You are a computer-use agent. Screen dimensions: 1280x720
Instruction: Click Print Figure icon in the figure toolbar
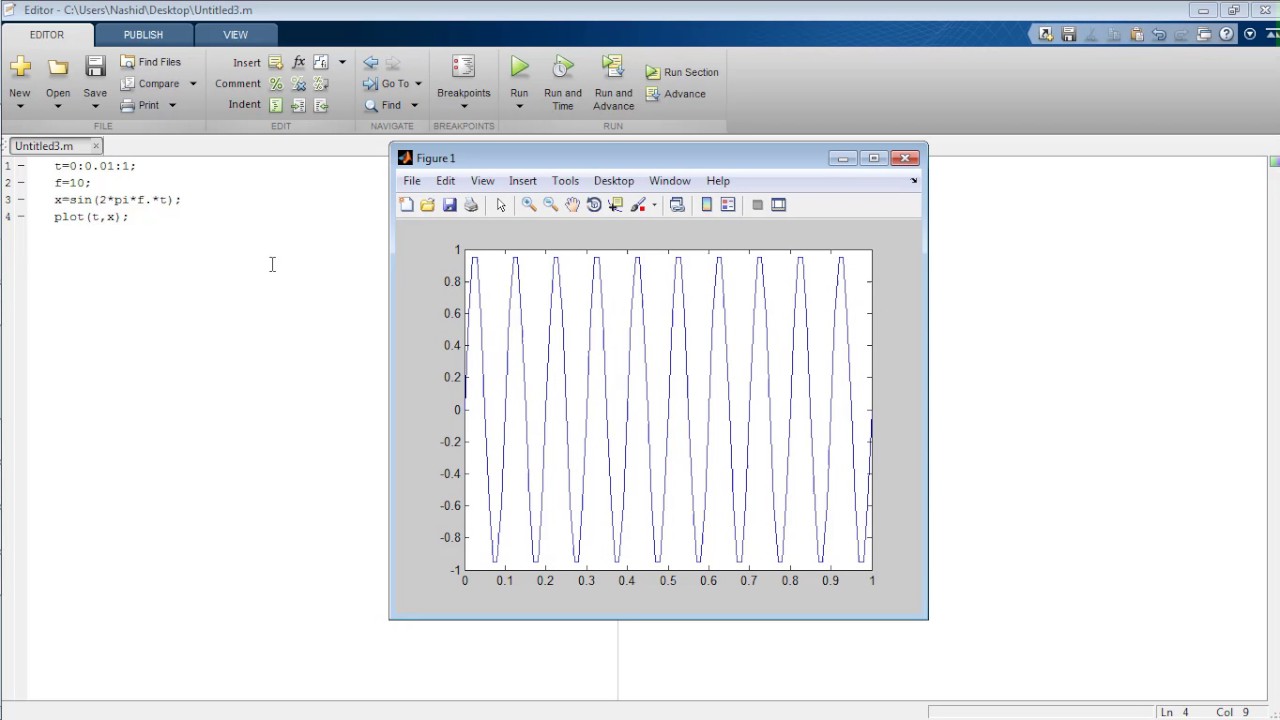[472, 205]
